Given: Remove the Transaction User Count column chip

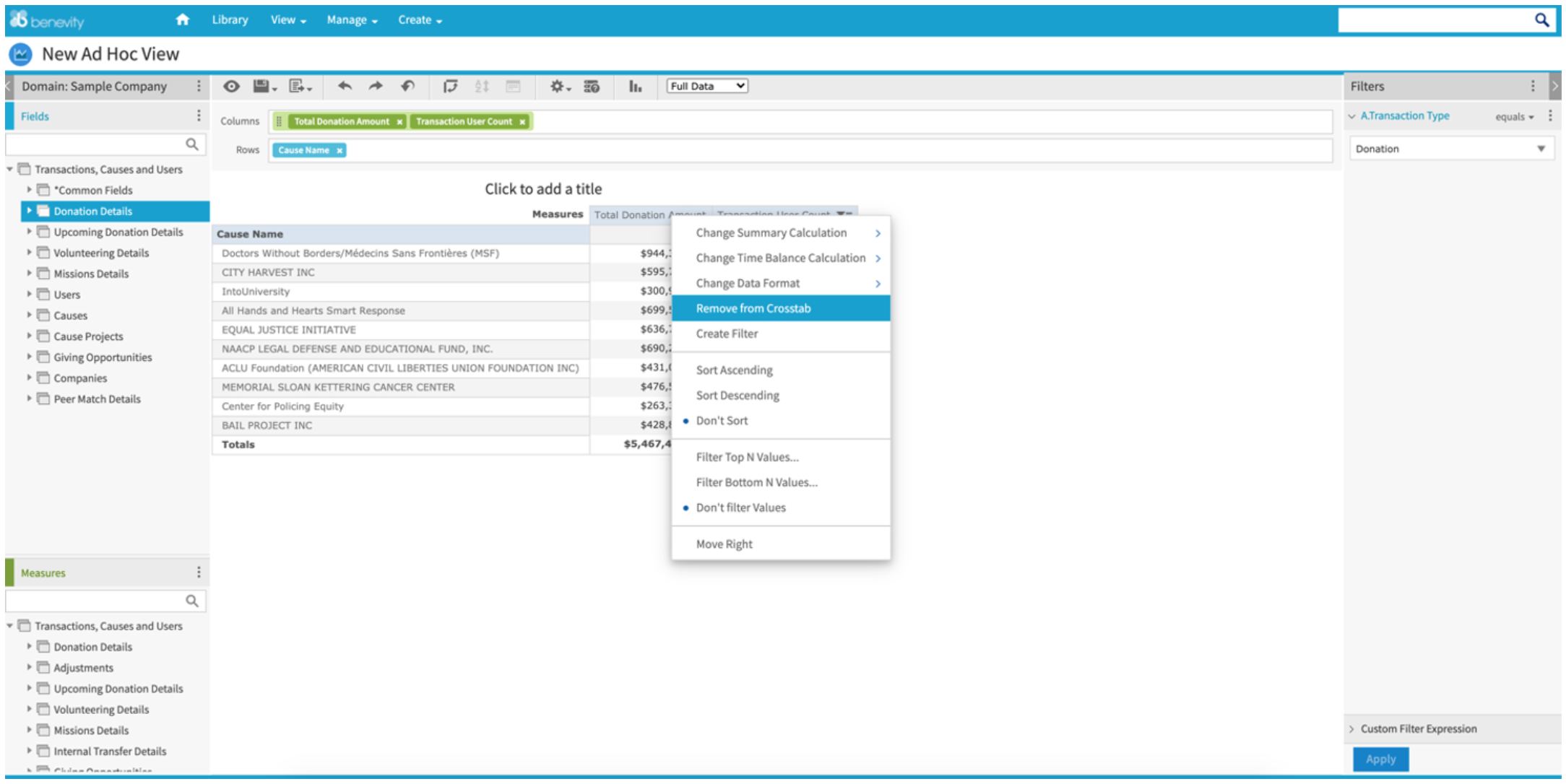Looking at the screenshot, I should 522,121.
